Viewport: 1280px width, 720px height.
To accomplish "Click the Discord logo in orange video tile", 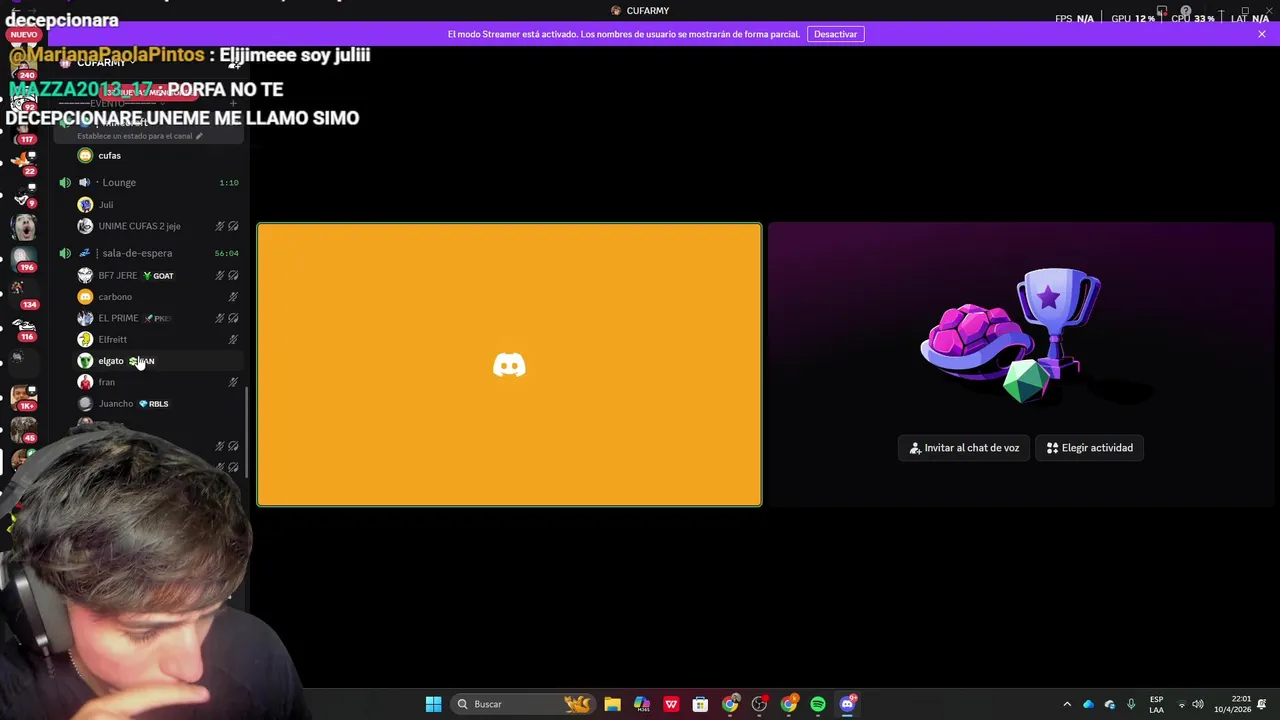I will [509, 365].
